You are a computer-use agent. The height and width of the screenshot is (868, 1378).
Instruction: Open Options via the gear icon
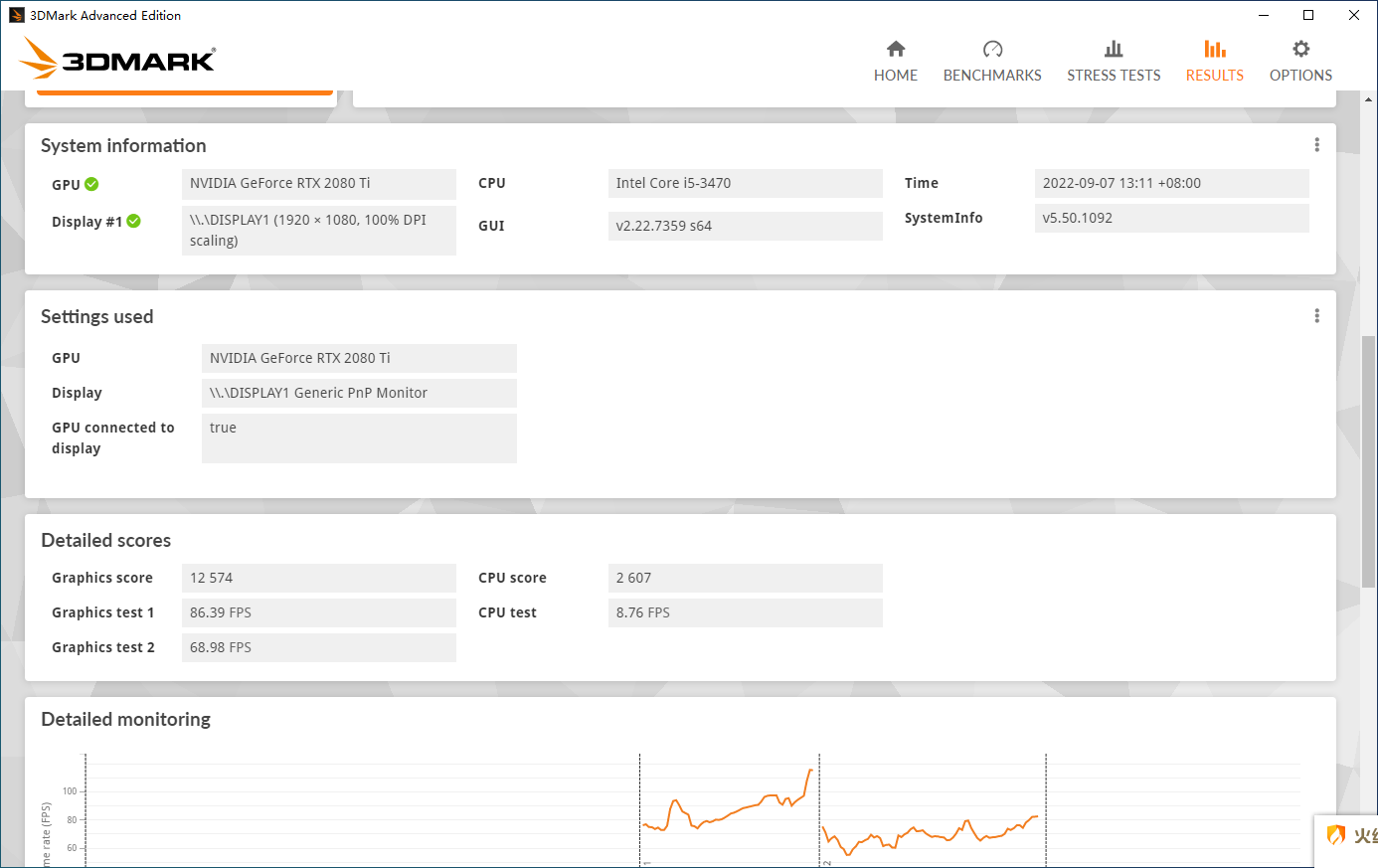coord(1300,49)
